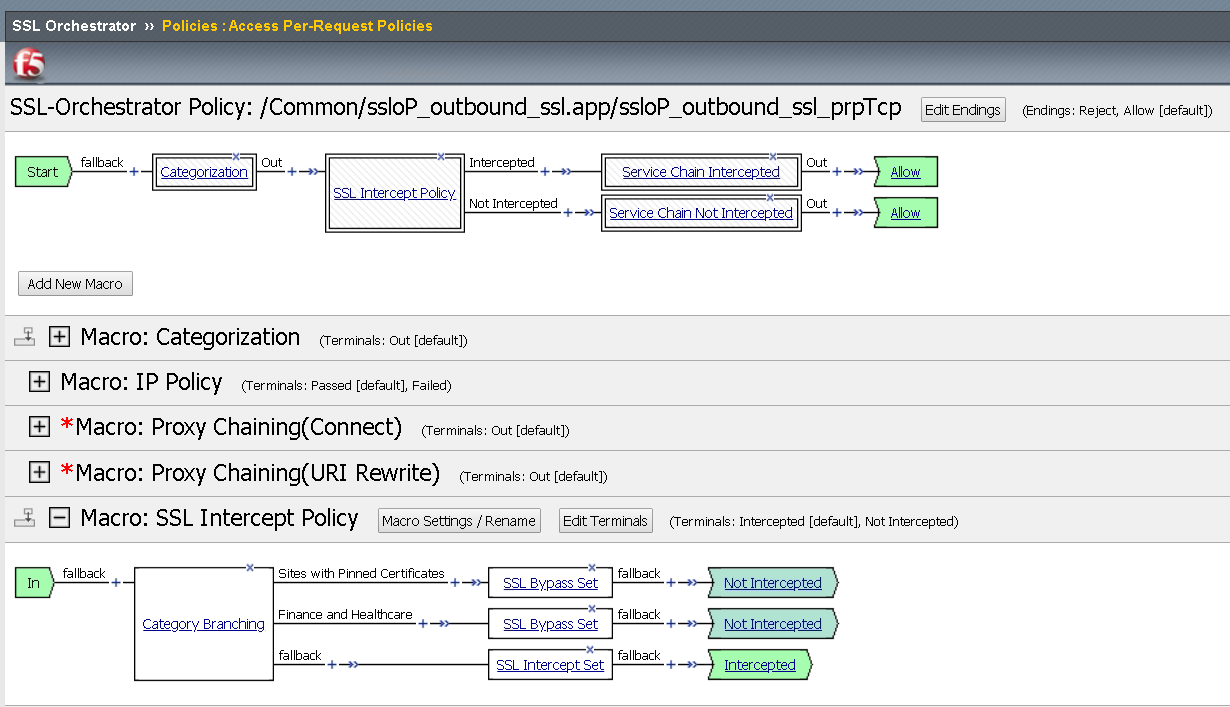Expand Macro: Proxy Chaining(URI Rewrite) section
Image resolution: width=1230 pixels, height=707 pixels.
click(x=39, y=472)
